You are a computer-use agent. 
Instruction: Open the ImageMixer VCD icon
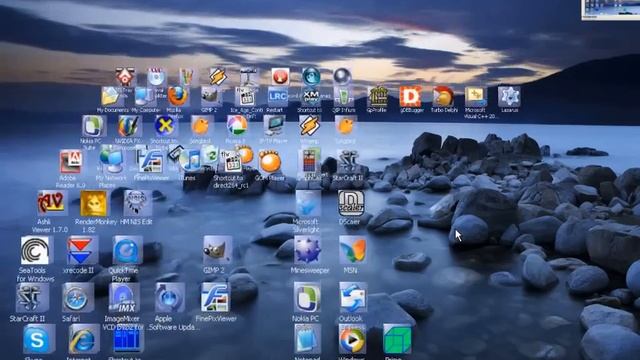click(124, 298)
